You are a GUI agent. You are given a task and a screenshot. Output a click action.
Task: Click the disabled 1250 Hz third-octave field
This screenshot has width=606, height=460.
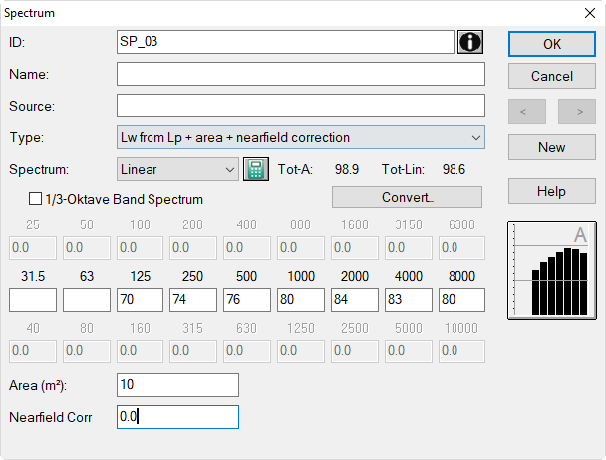point(301,351)
